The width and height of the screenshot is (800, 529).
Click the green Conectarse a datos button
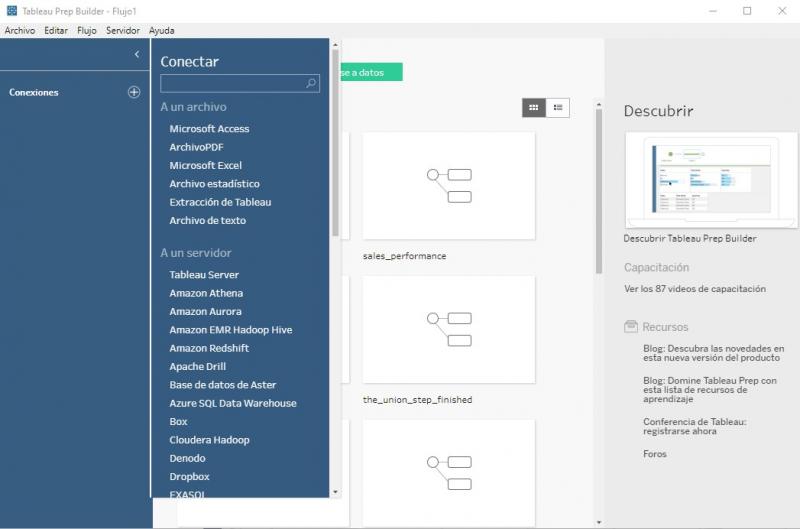[x=369, y=72]
